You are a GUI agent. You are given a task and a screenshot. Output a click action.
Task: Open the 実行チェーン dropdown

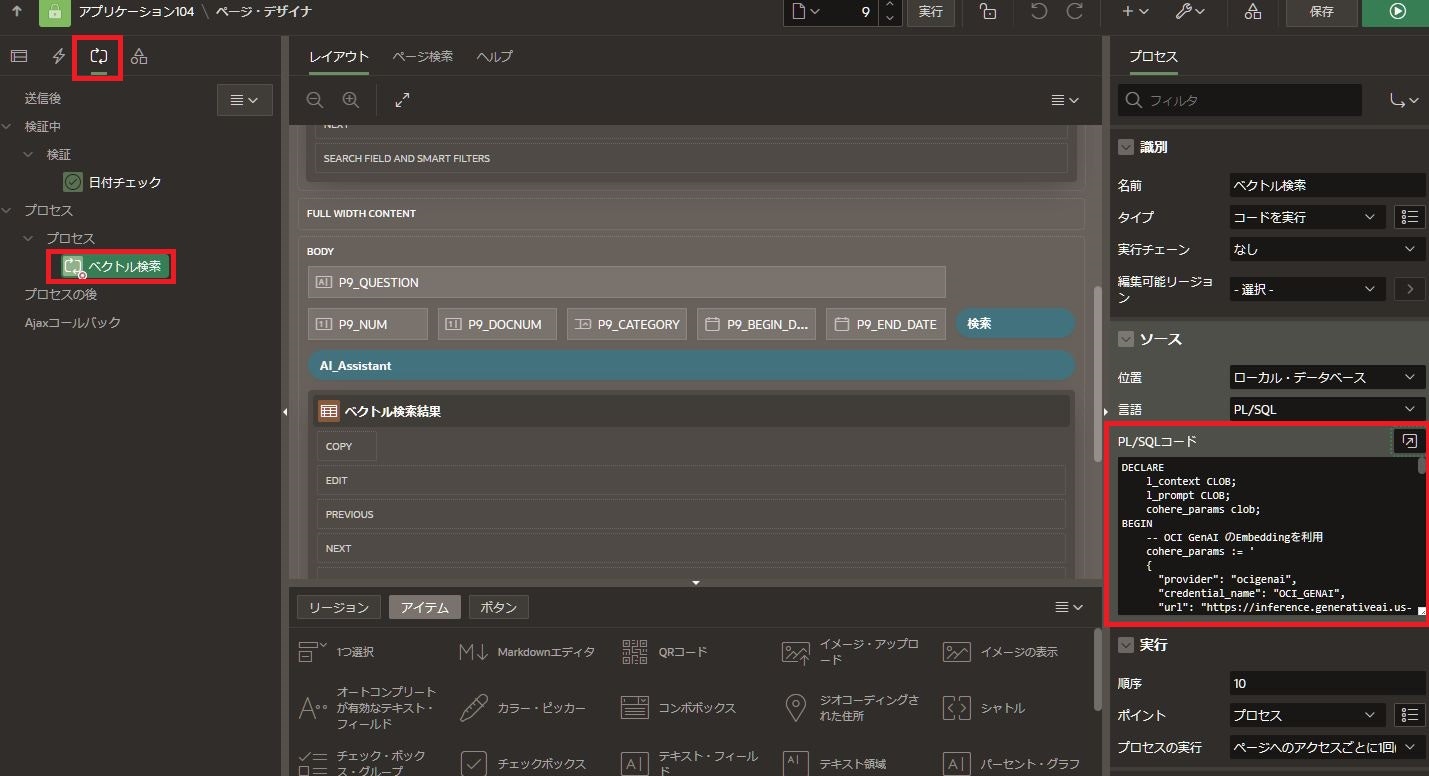(x=1327, y=249)
